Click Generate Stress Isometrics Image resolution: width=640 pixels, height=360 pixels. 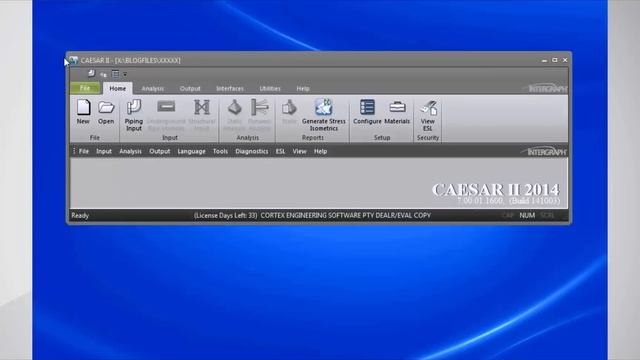[x=324, y=115]
